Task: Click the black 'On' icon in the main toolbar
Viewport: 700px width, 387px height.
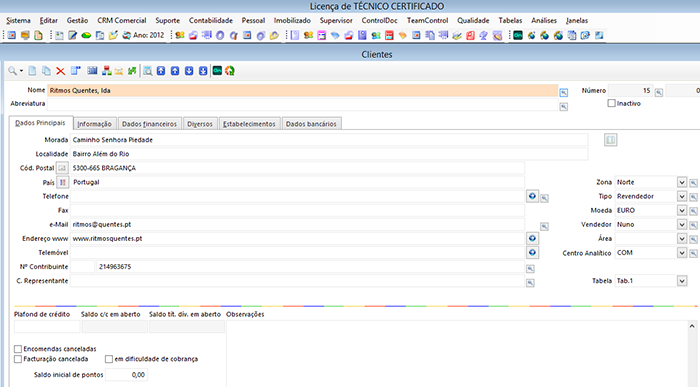Action: [x=518, y=35]
